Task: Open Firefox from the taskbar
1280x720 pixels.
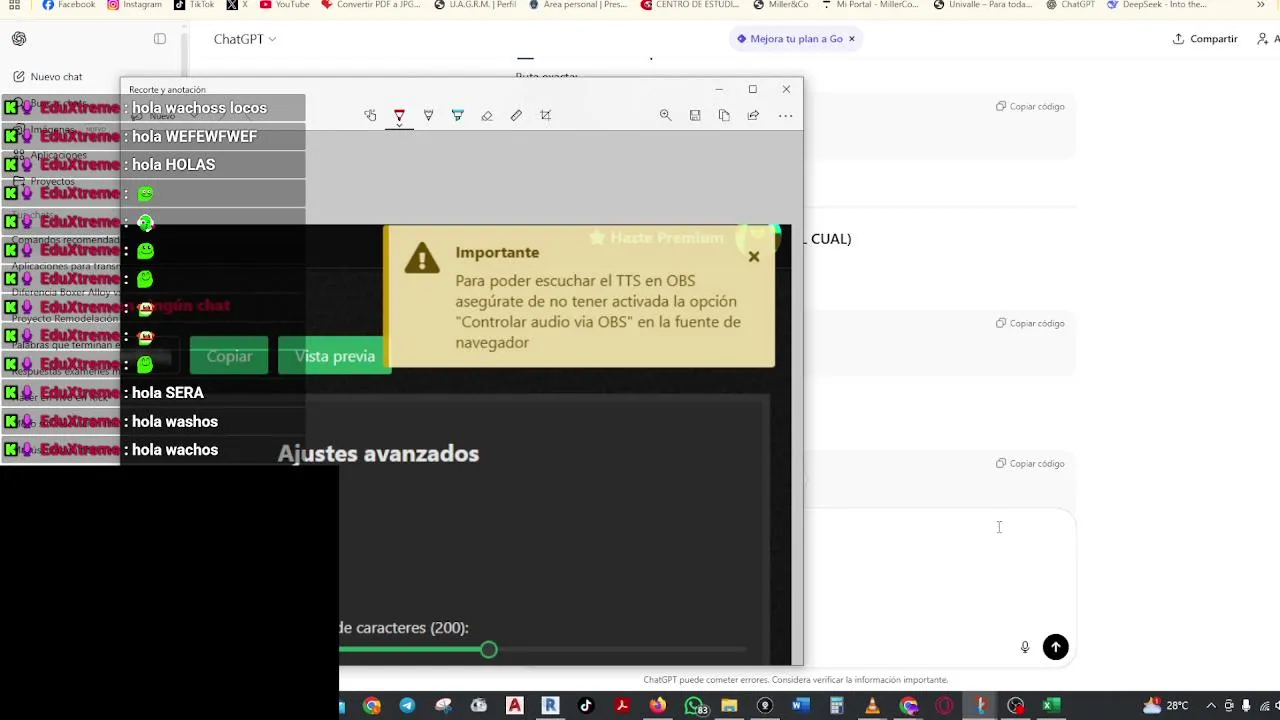Action: [658, 706]
